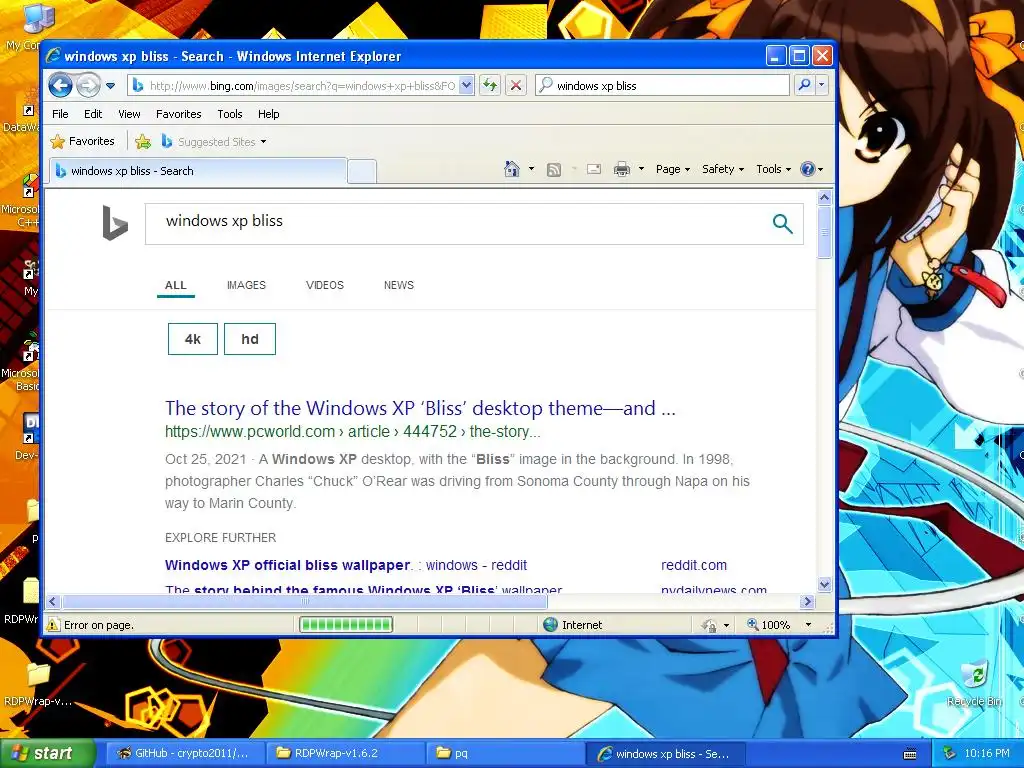Click Bing's teal magnifier search icon
The width and height of the screenshot is (1024, 768).
point(782,223)
